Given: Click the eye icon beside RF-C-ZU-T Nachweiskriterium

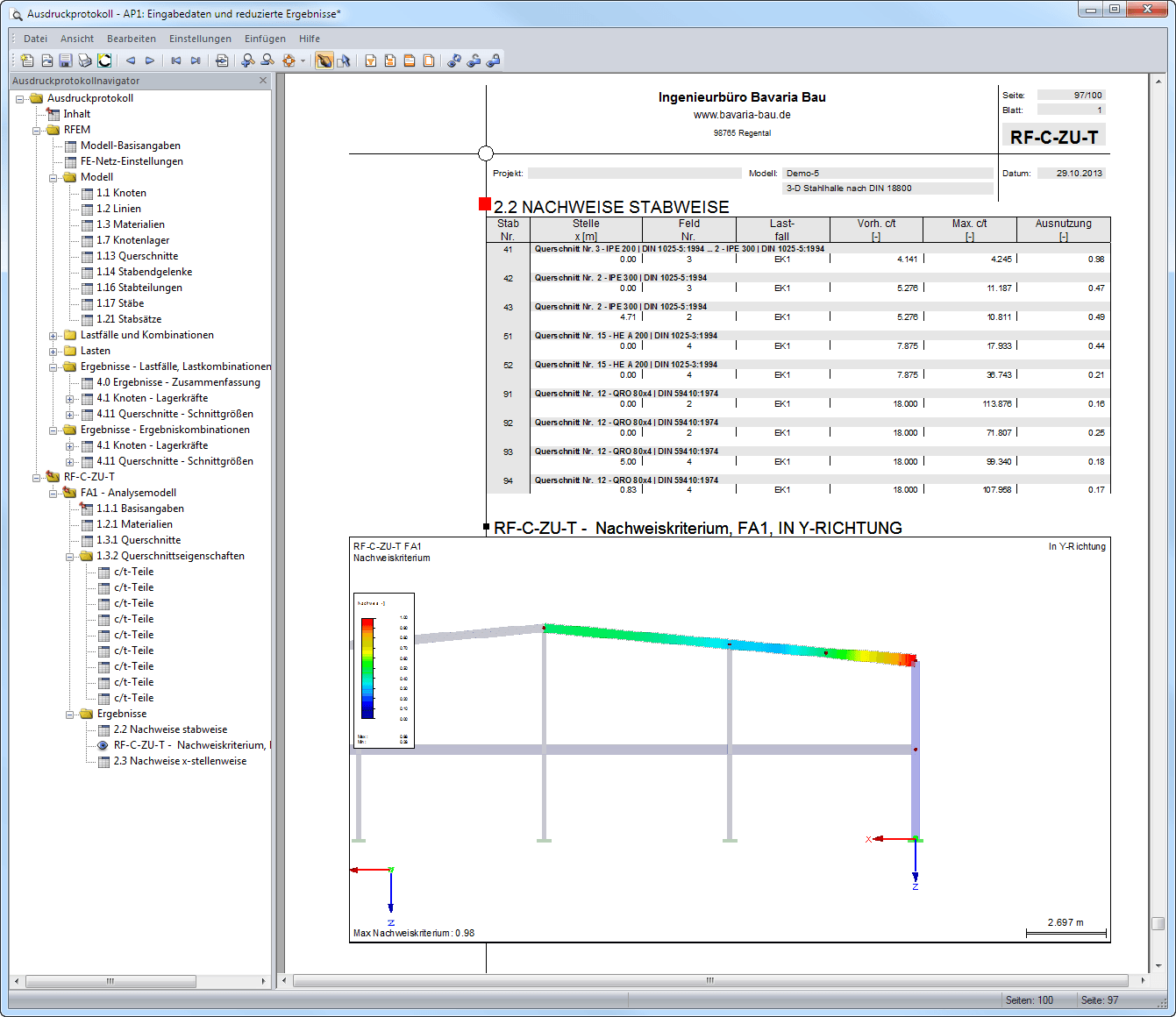Looking at the screenshot, I should pos(103,745).
